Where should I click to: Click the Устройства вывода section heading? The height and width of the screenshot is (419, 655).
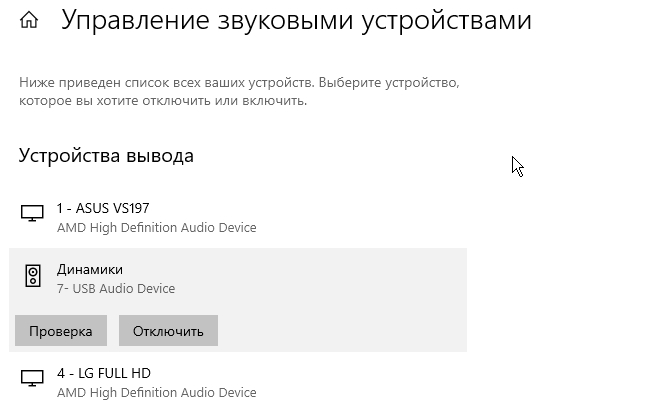click(106, 156)
